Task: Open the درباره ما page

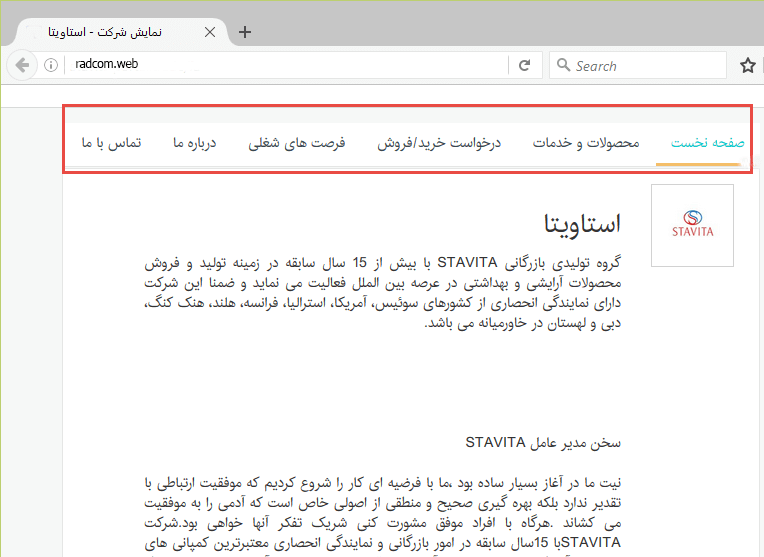Action: click(x=195, y=143)
